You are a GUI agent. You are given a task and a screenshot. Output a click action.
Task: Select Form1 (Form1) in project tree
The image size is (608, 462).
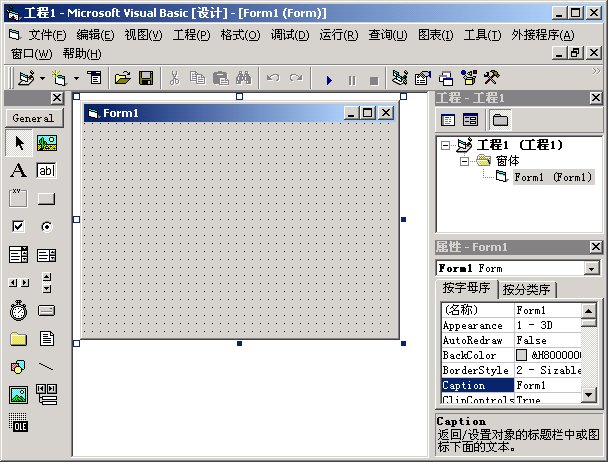(x=553, y=177)
